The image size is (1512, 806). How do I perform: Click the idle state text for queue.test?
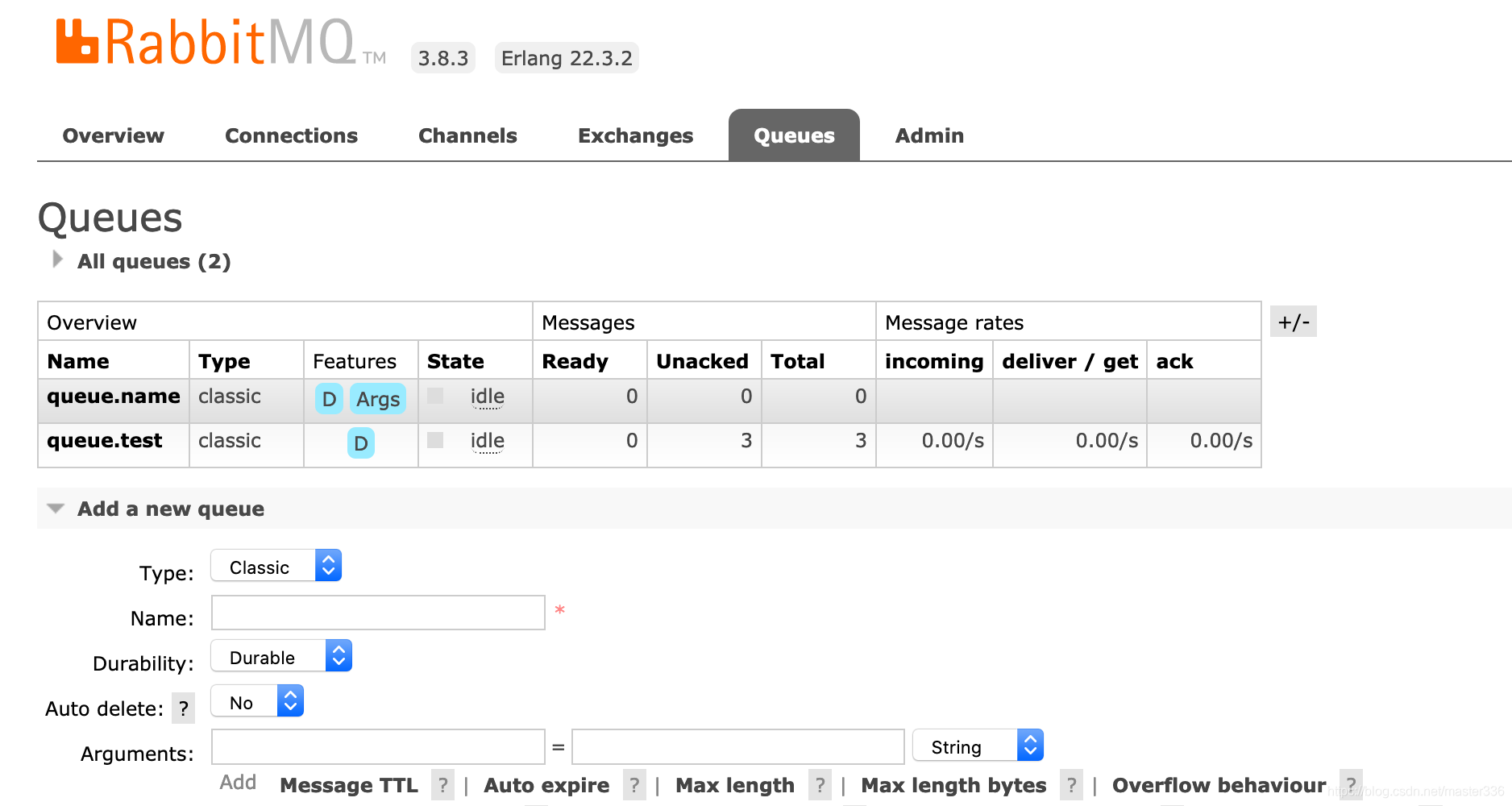pos(488,441)
